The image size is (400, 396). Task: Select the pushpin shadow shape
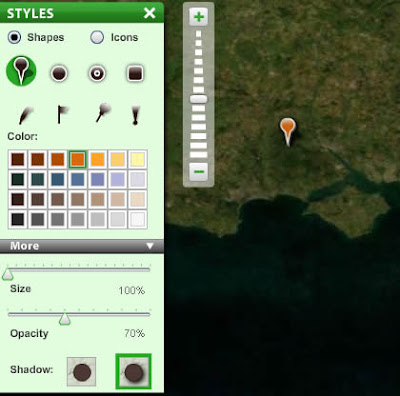point(103,113)
